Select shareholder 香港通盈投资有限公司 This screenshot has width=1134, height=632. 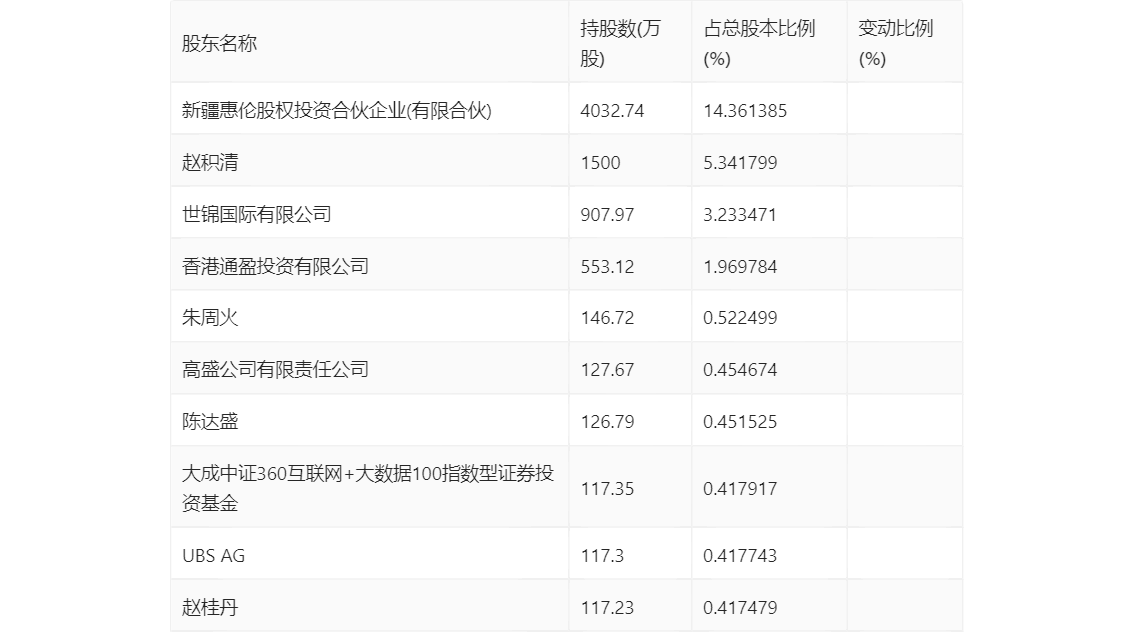[276, 267]
